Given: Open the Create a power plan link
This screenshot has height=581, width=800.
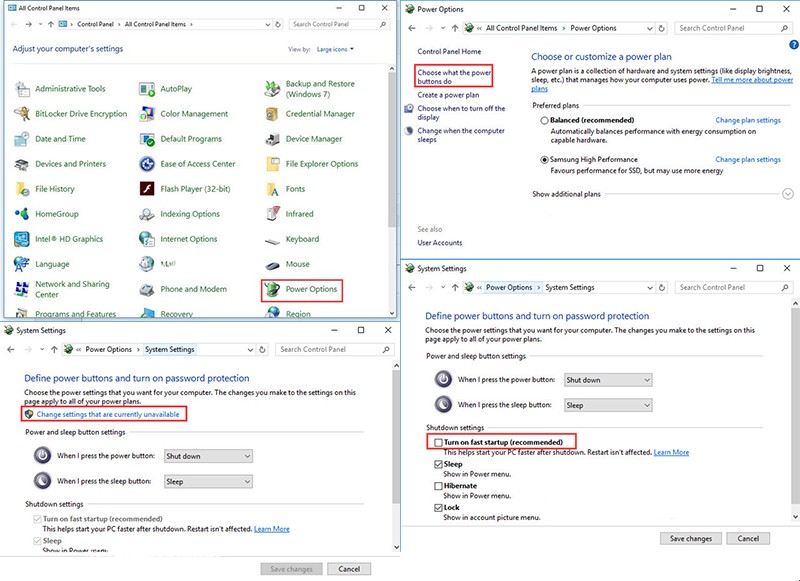Looking at the screenshot, I should (449, 95).
